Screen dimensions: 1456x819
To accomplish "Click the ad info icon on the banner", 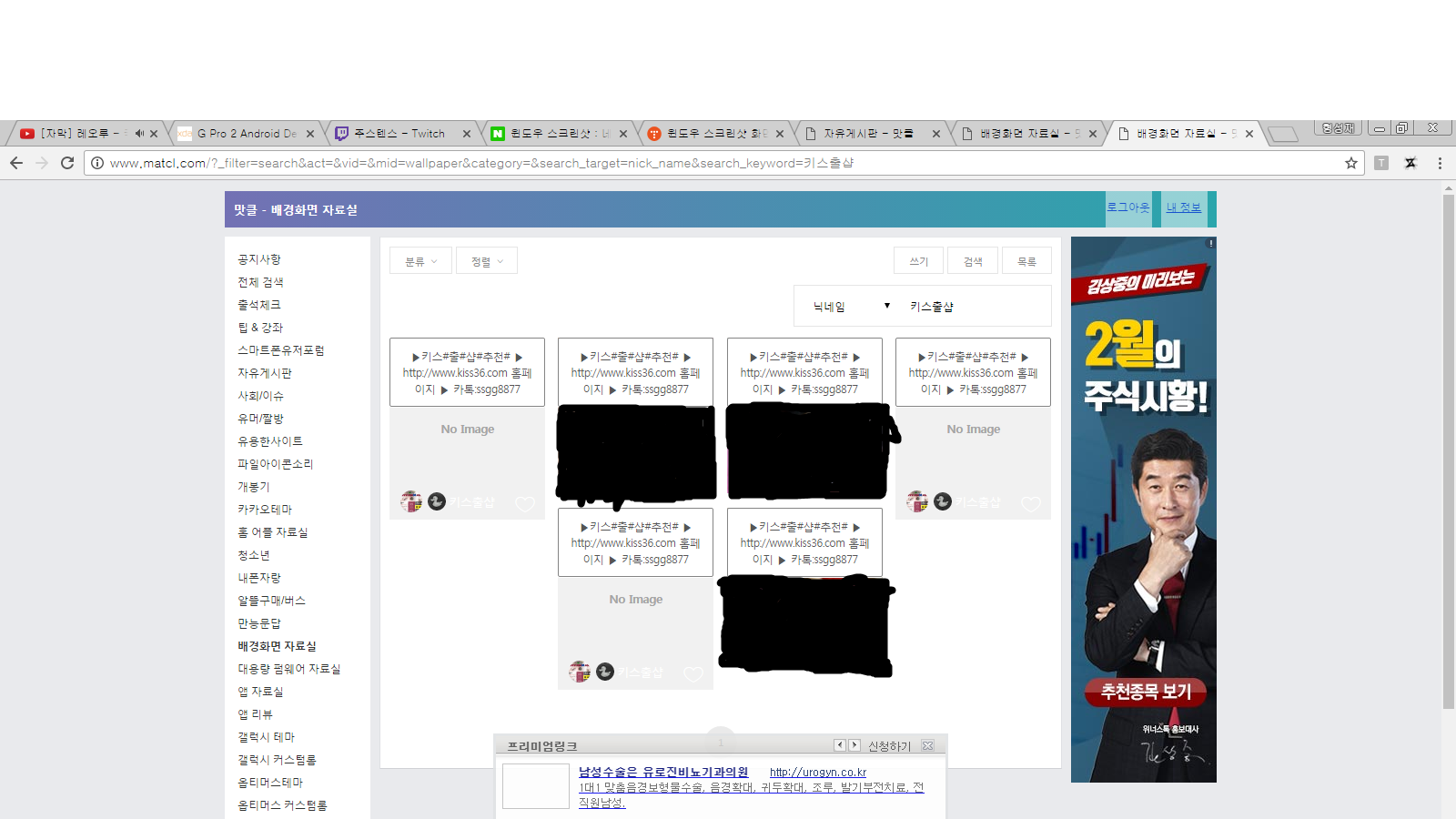I will tap(1210, 243).
